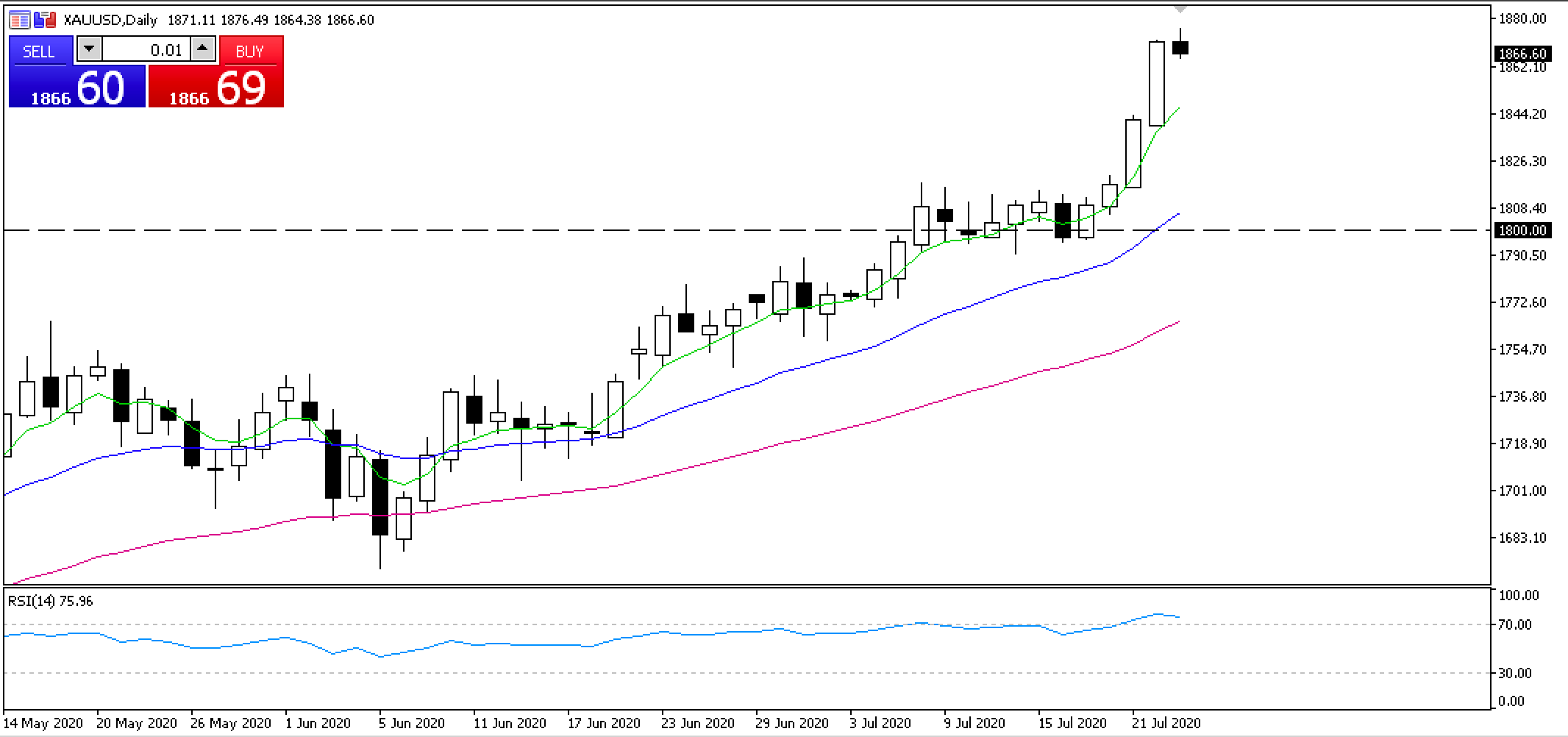Click the 1880.00 price scale value
The image size is (1568, 737).
[x=1522, y=18]
